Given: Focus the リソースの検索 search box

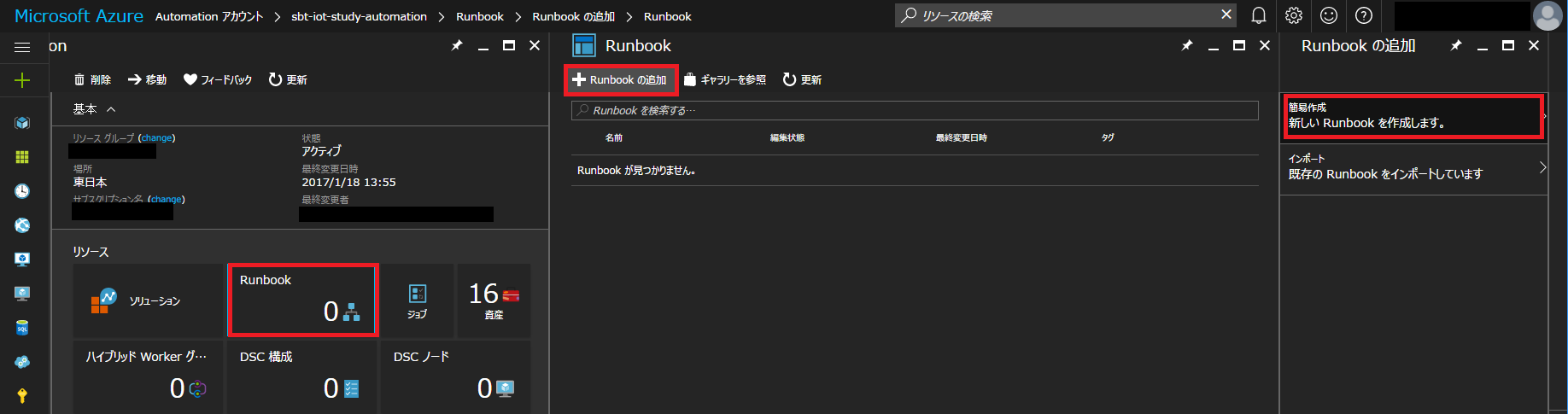Looking at the screenshot, I should coord(1066,15).
